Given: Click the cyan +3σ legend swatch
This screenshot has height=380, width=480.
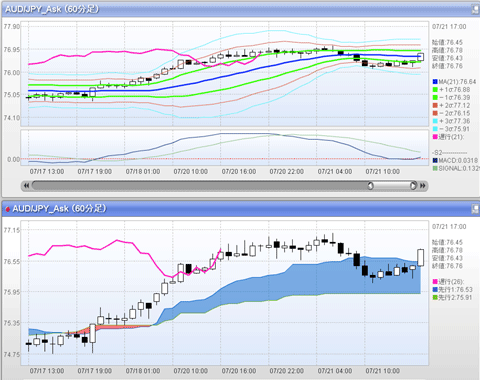Looking at the screenshot, I should click(435, 121).
